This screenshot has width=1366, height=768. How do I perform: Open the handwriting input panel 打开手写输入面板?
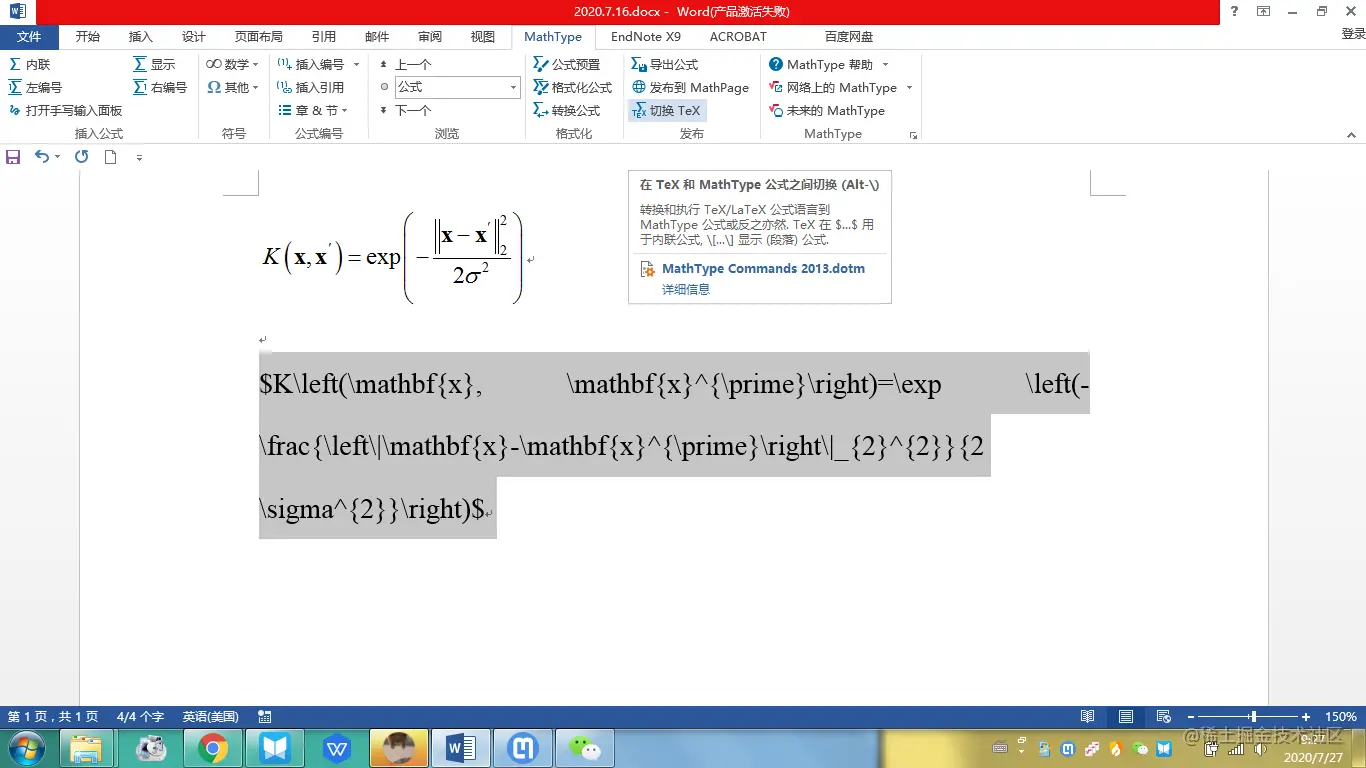point(65,110)
